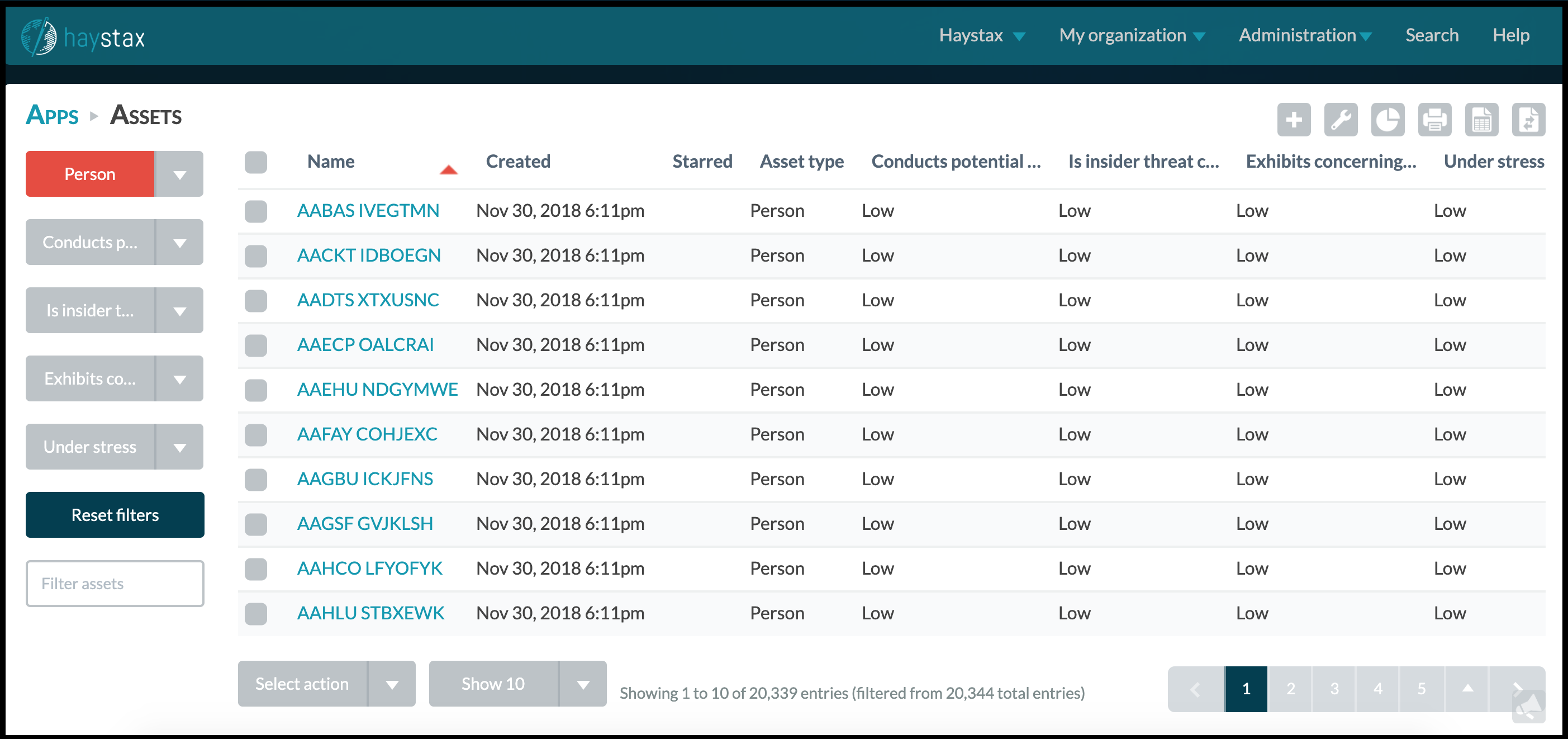Open the asset AAGSF GVJKLSH

click(364, 524)
